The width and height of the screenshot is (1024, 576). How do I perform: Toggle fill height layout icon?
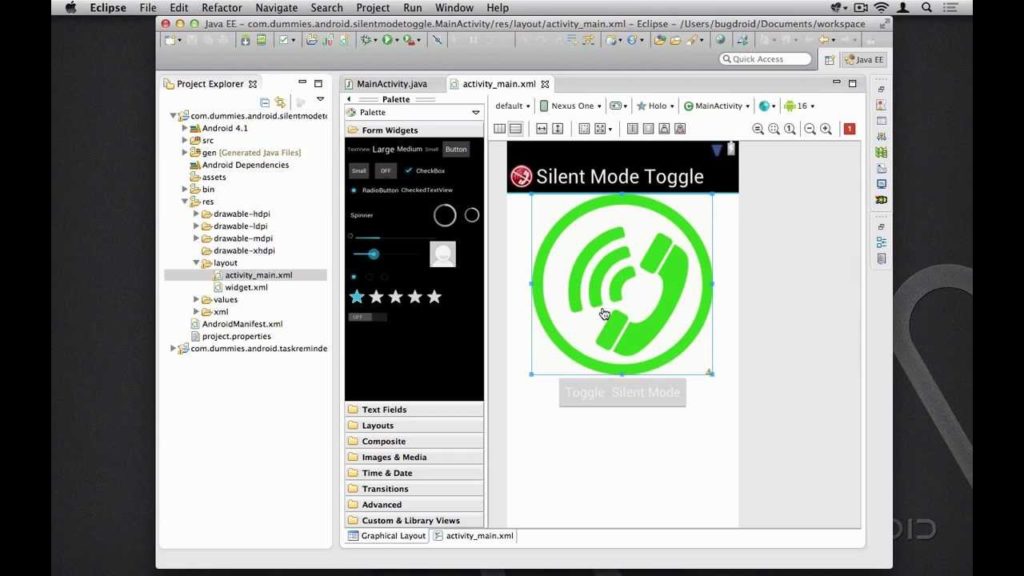pos(558,129)
